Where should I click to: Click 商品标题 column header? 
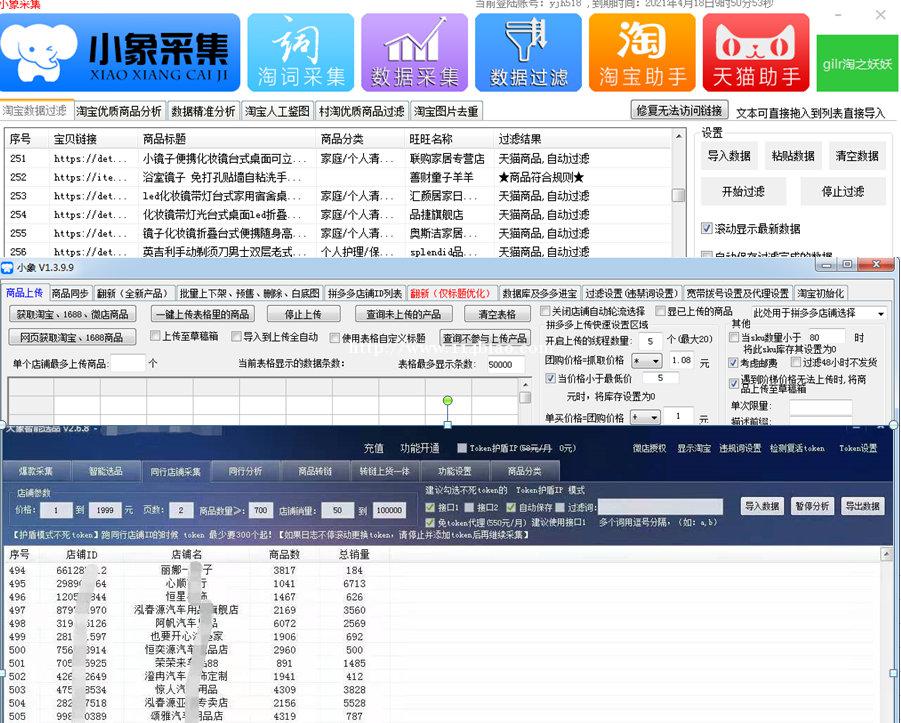pyautogui.click(x=164, y=139)
